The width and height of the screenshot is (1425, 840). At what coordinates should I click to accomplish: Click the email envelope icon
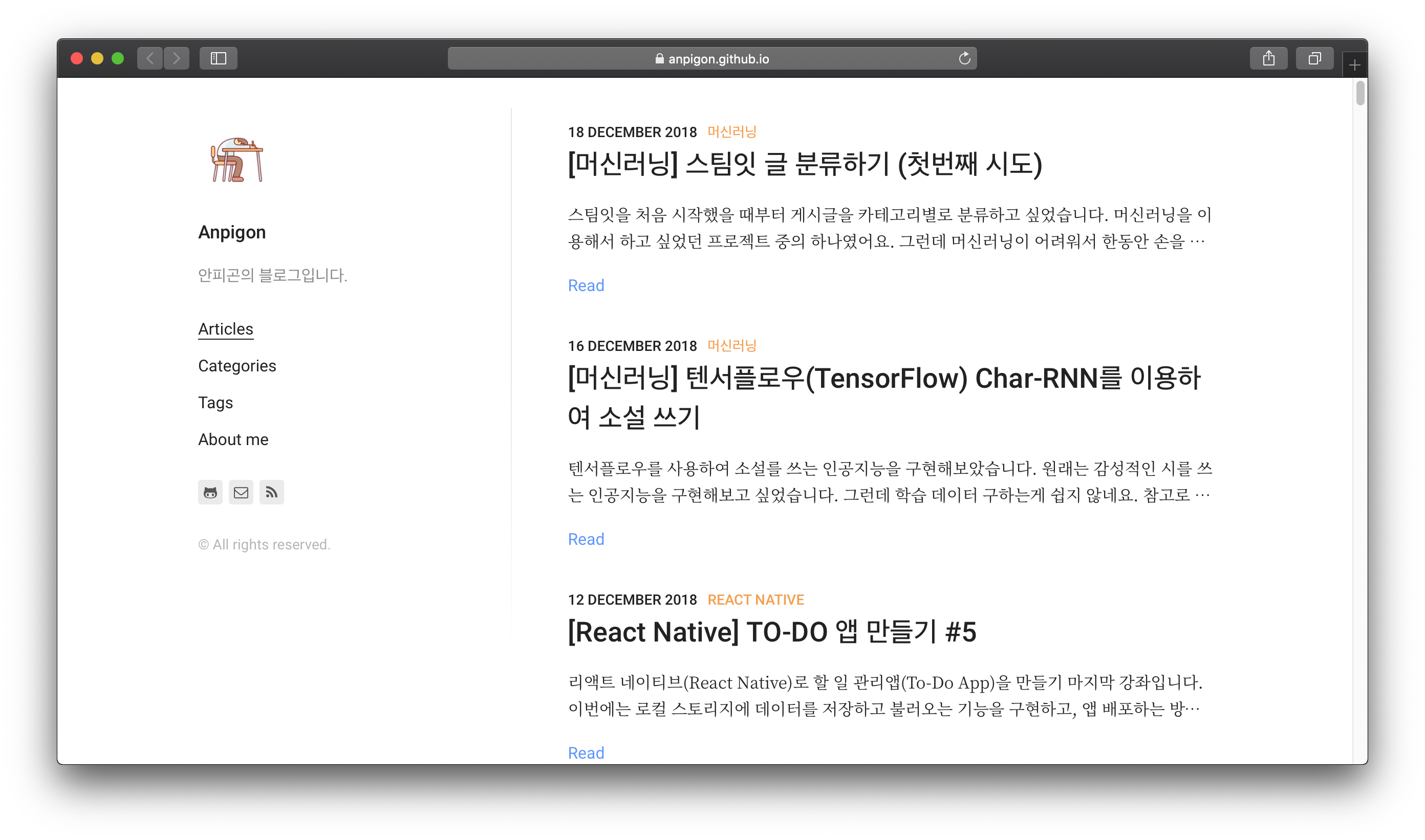pyautogui.click(x=241, y=493)
